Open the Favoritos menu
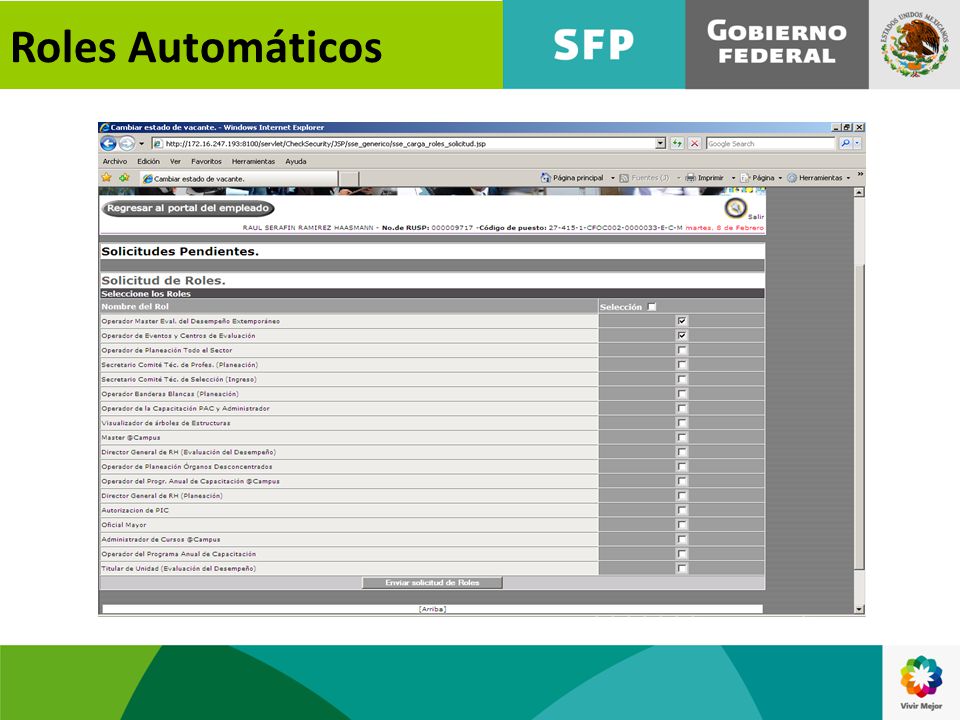Image resolution: width=960 pixels, height=720 pixels. tap(206, 162)
